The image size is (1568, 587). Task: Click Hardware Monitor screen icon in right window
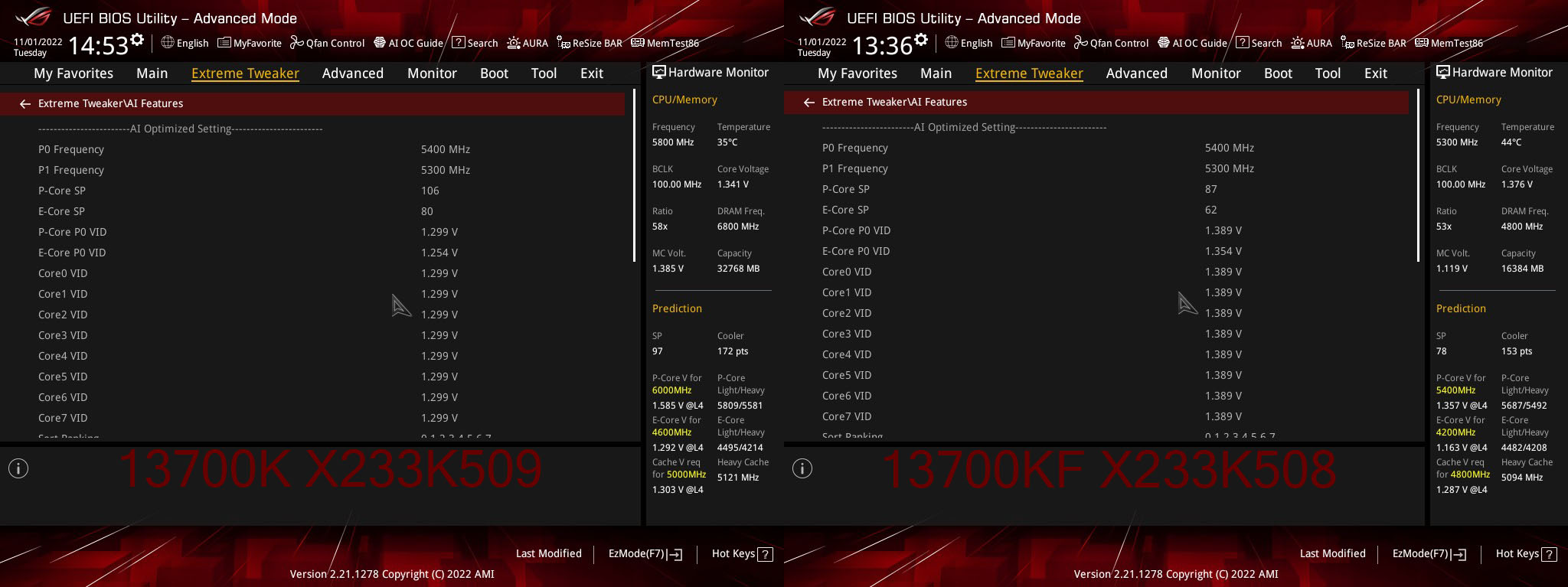tap(1442, 72)
